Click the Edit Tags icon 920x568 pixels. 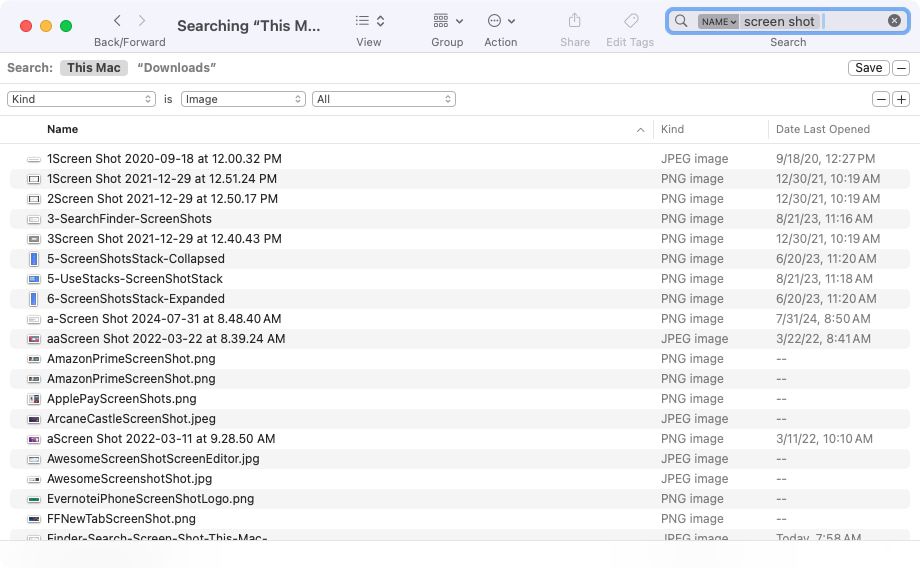(630, 21)
